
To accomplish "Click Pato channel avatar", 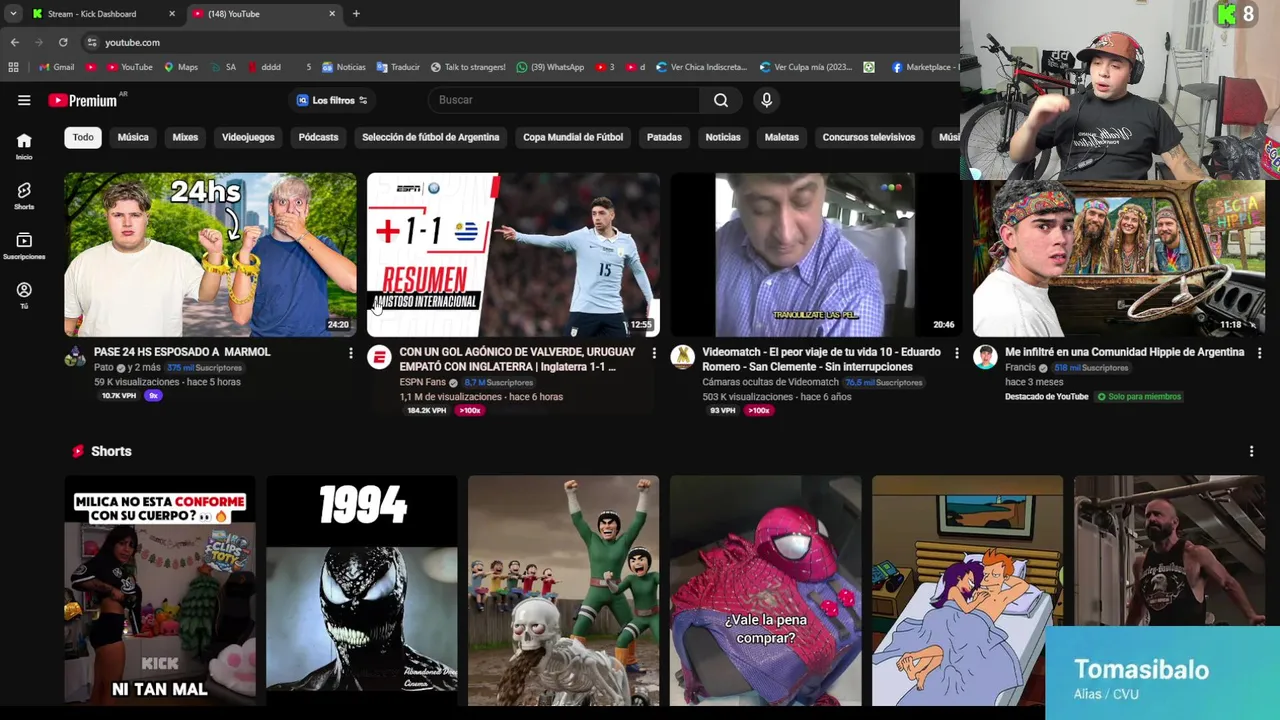I will tap(76, 357).
